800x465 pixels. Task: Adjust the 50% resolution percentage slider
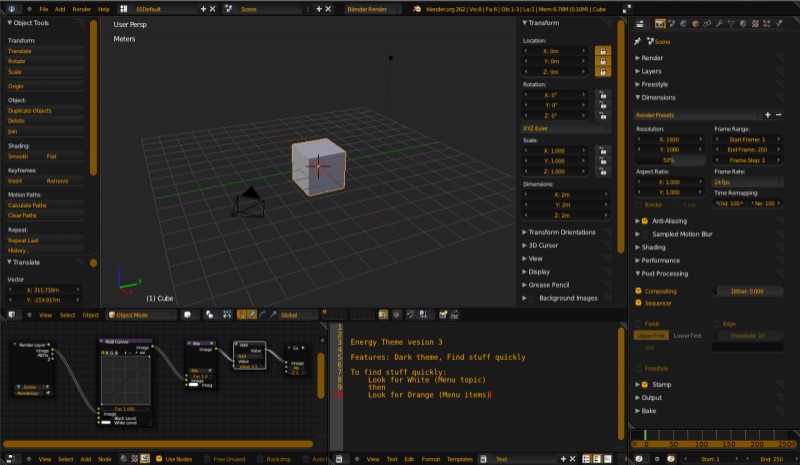670,160
